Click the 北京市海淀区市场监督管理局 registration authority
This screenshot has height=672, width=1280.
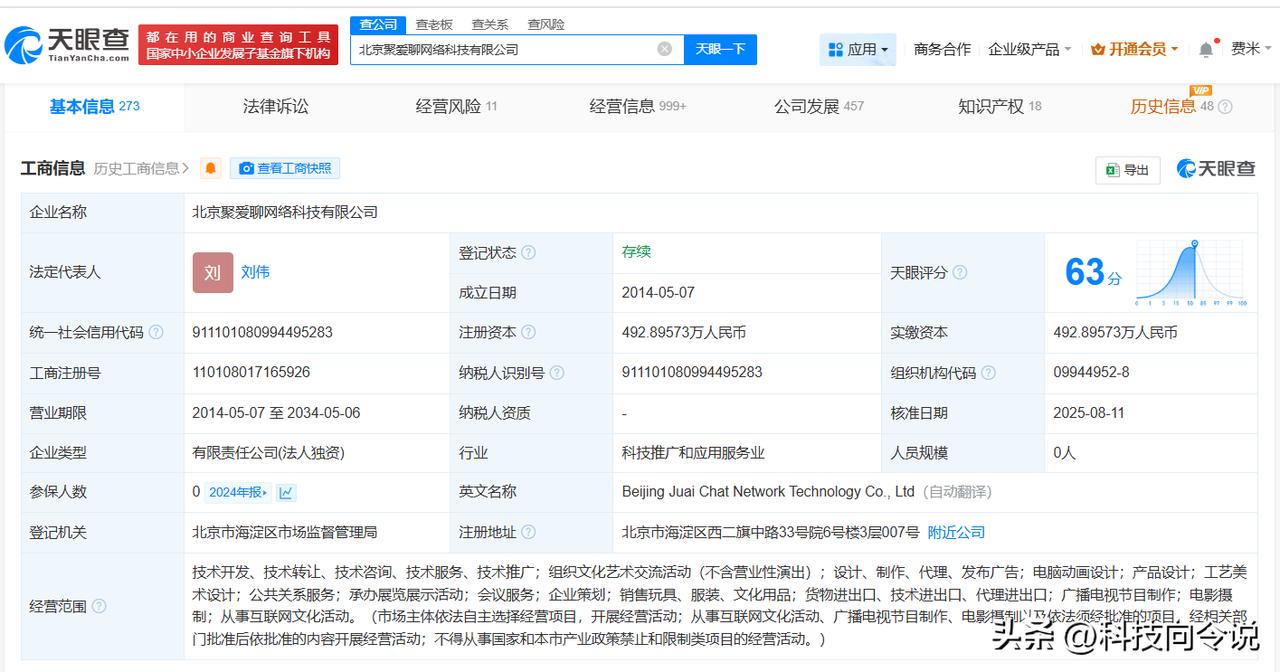[285, 532]
